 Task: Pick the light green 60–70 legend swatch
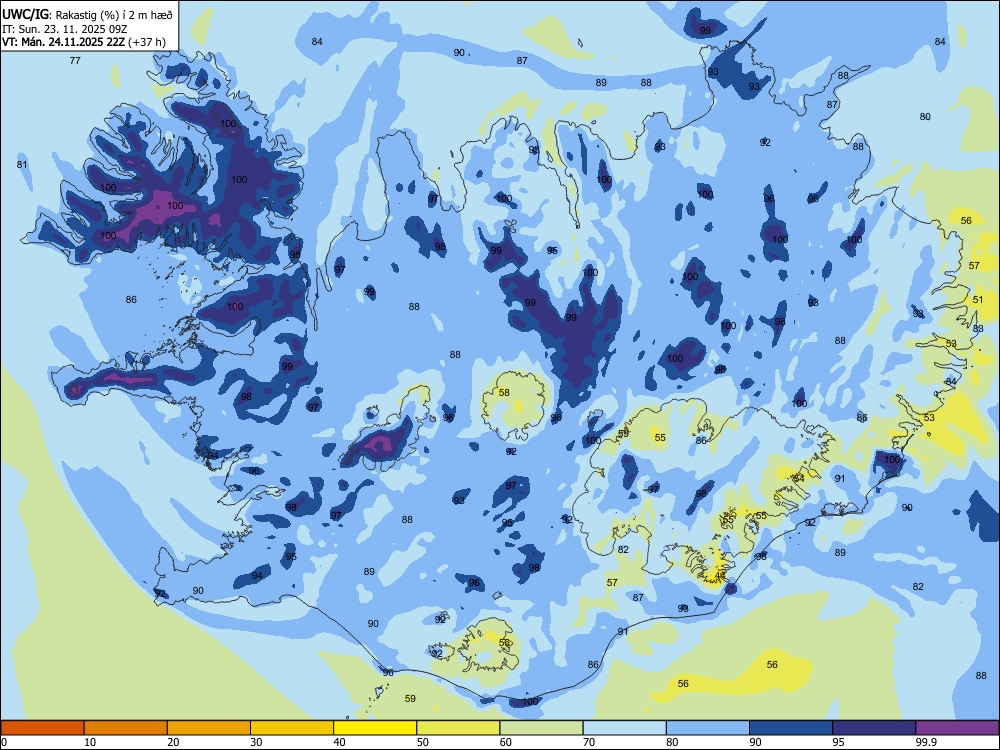[x=541, y=728]
